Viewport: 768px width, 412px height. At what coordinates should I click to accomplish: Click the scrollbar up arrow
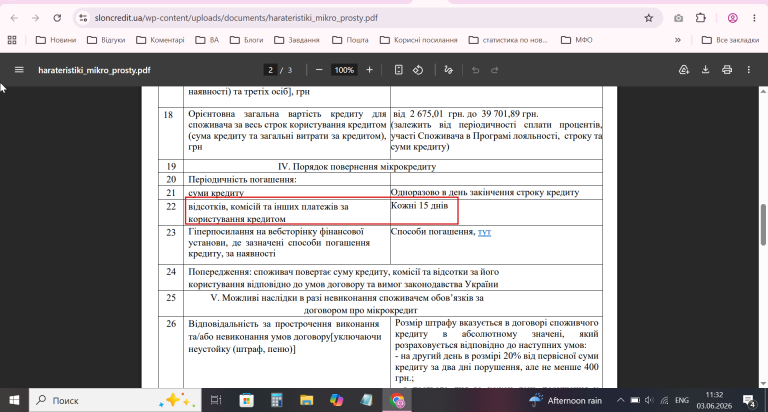(x=763, y=91)
